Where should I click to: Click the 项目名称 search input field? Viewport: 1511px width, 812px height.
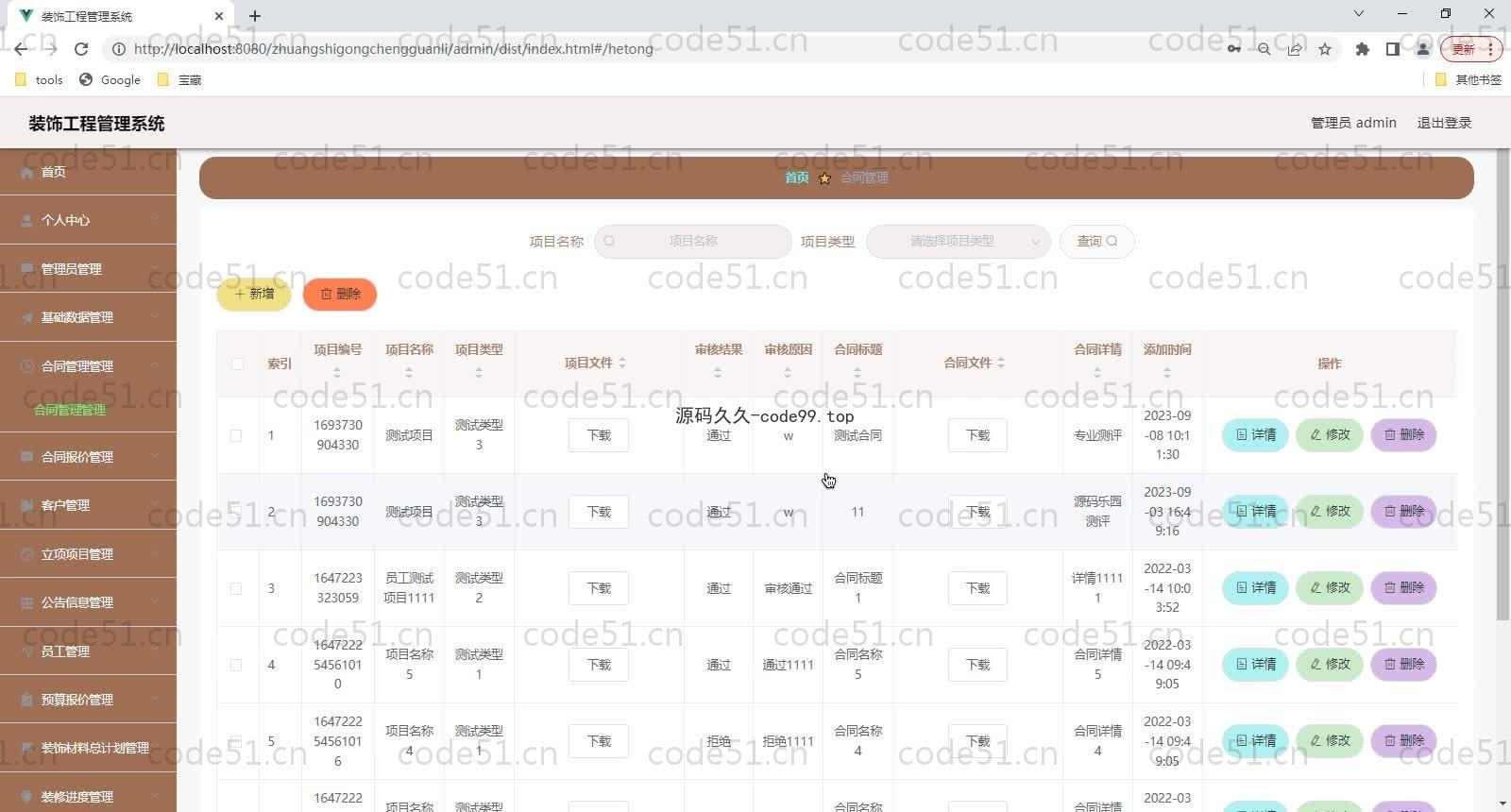pos(693,242)
